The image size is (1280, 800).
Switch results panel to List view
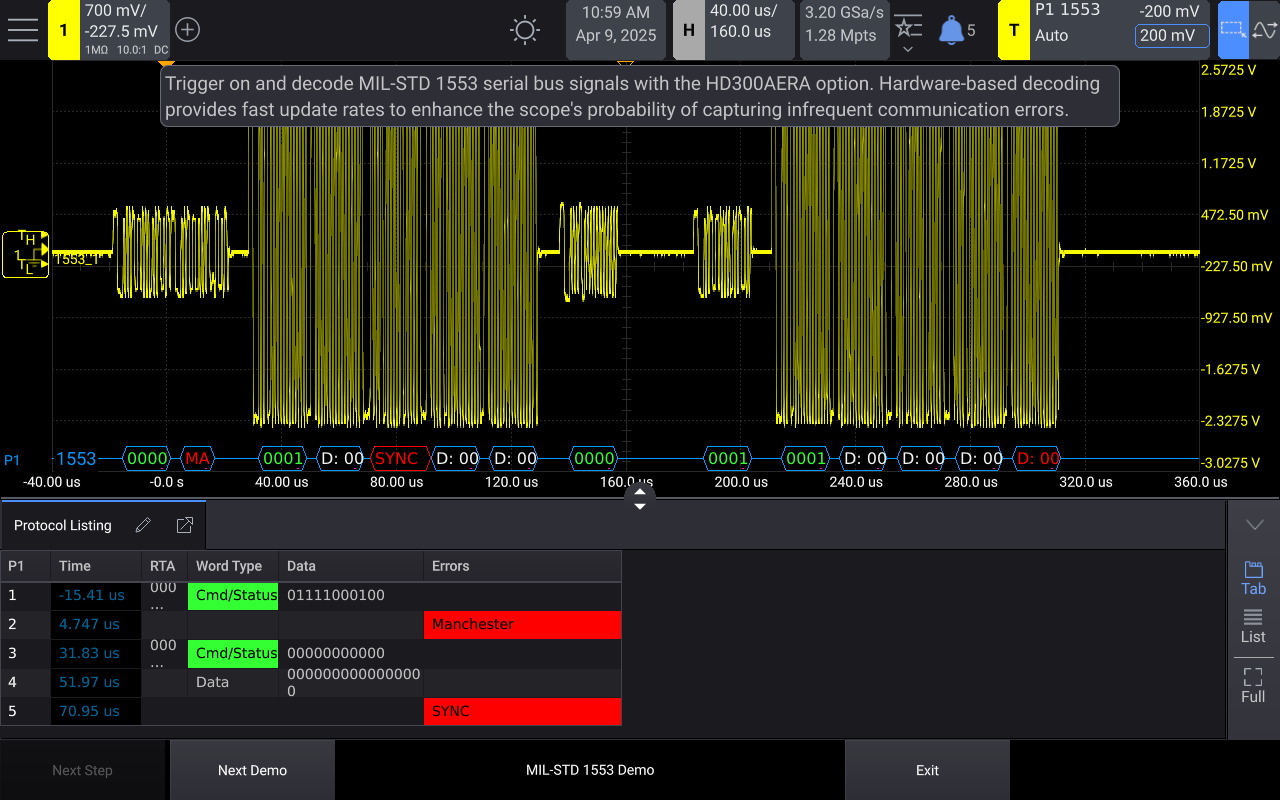[x=1253, y=626]
